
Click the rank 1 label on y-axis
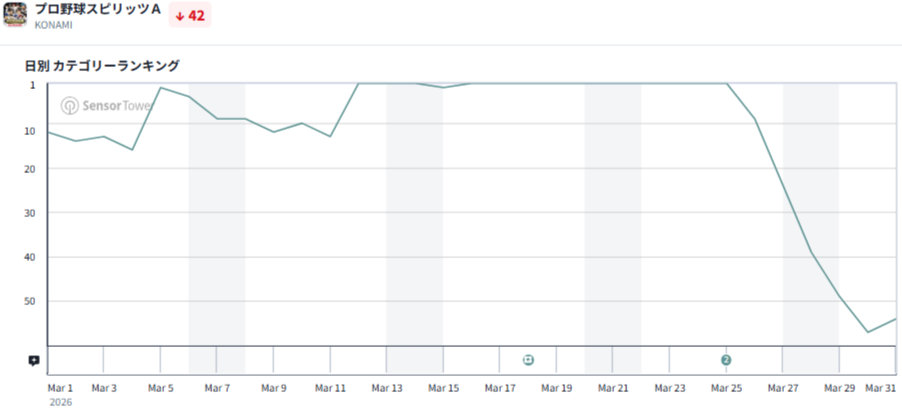point(32,85)
